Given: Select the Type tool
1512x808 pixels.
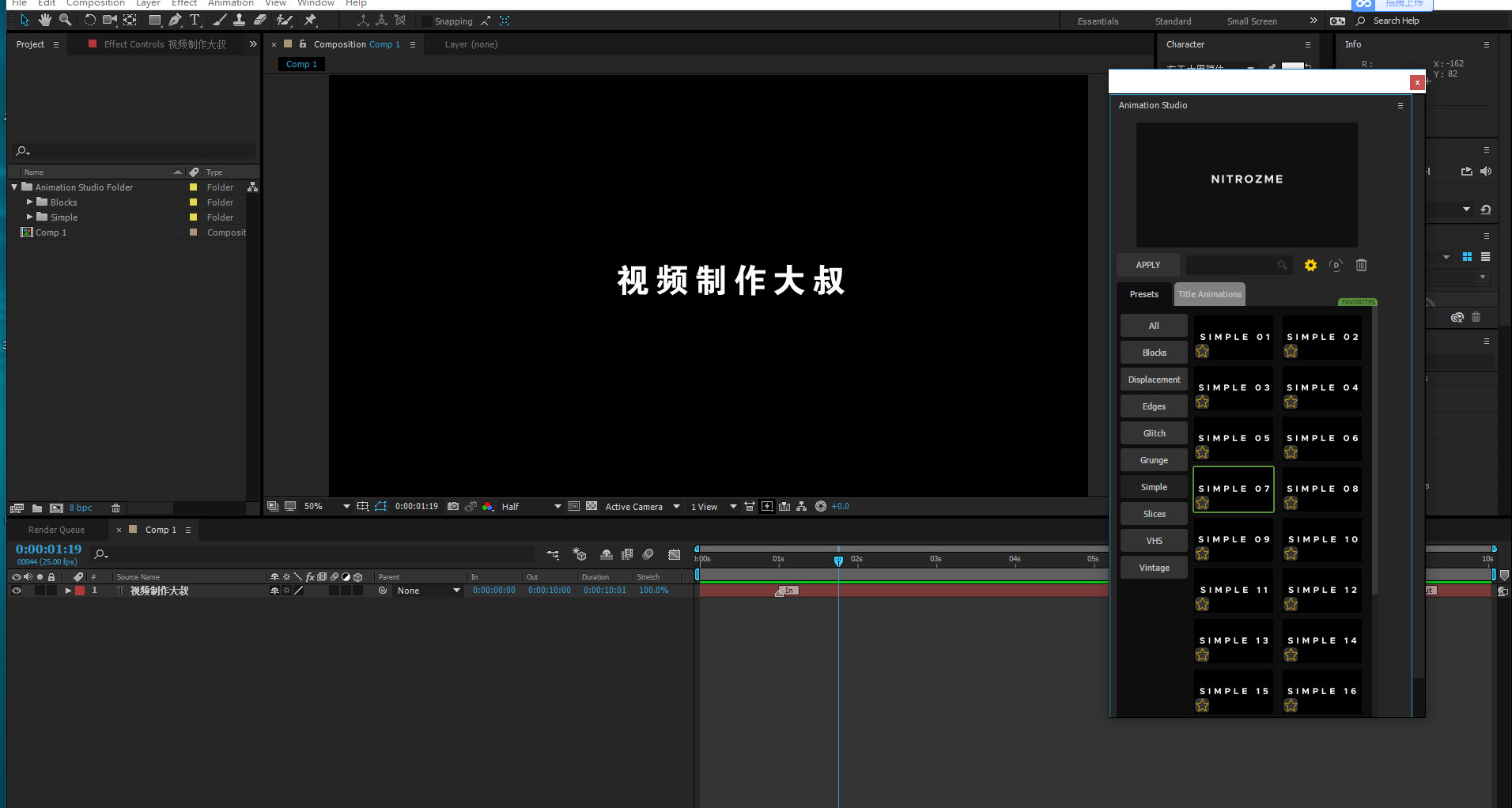Looking at the screenshot, I should tap(195, 20).
